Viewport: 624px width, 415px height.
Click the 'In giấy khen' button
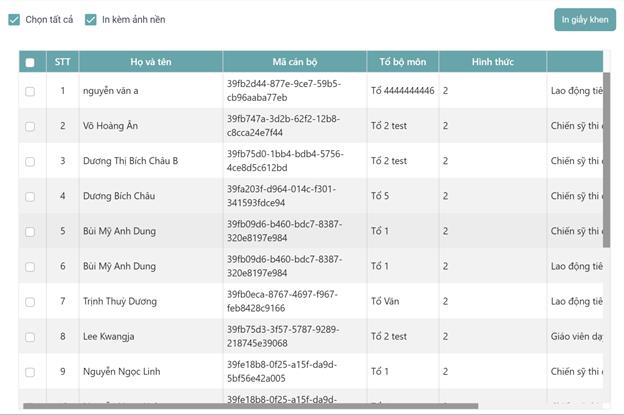point(584,20)
